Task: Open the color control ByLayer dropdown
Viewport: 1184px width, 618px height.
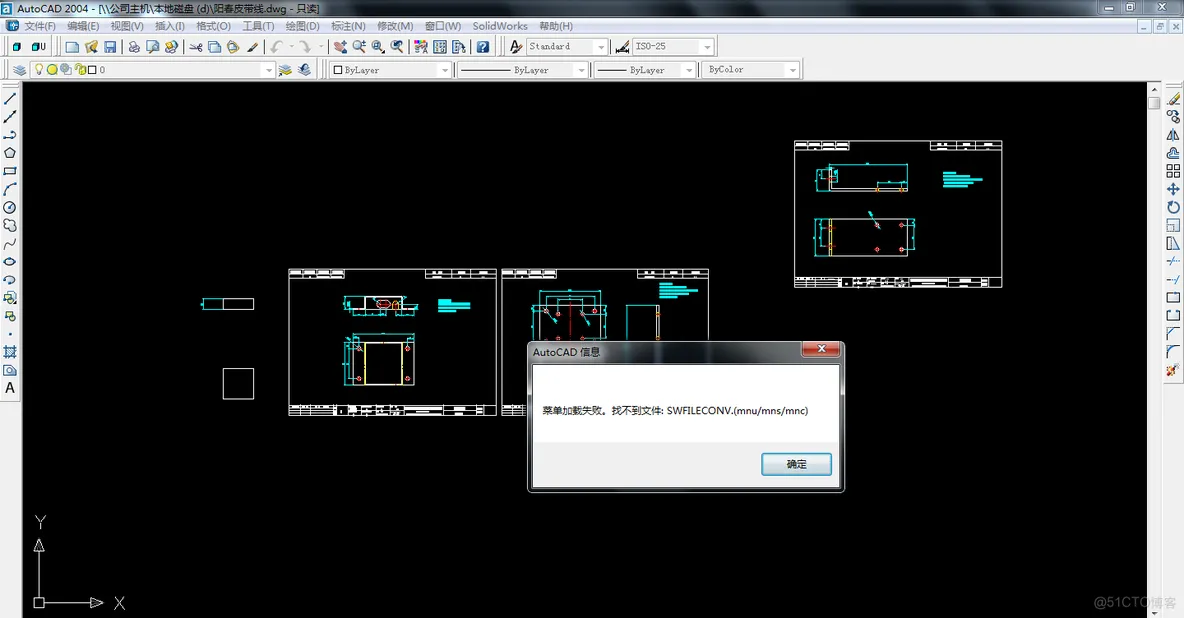Action: tap(445, 70)
